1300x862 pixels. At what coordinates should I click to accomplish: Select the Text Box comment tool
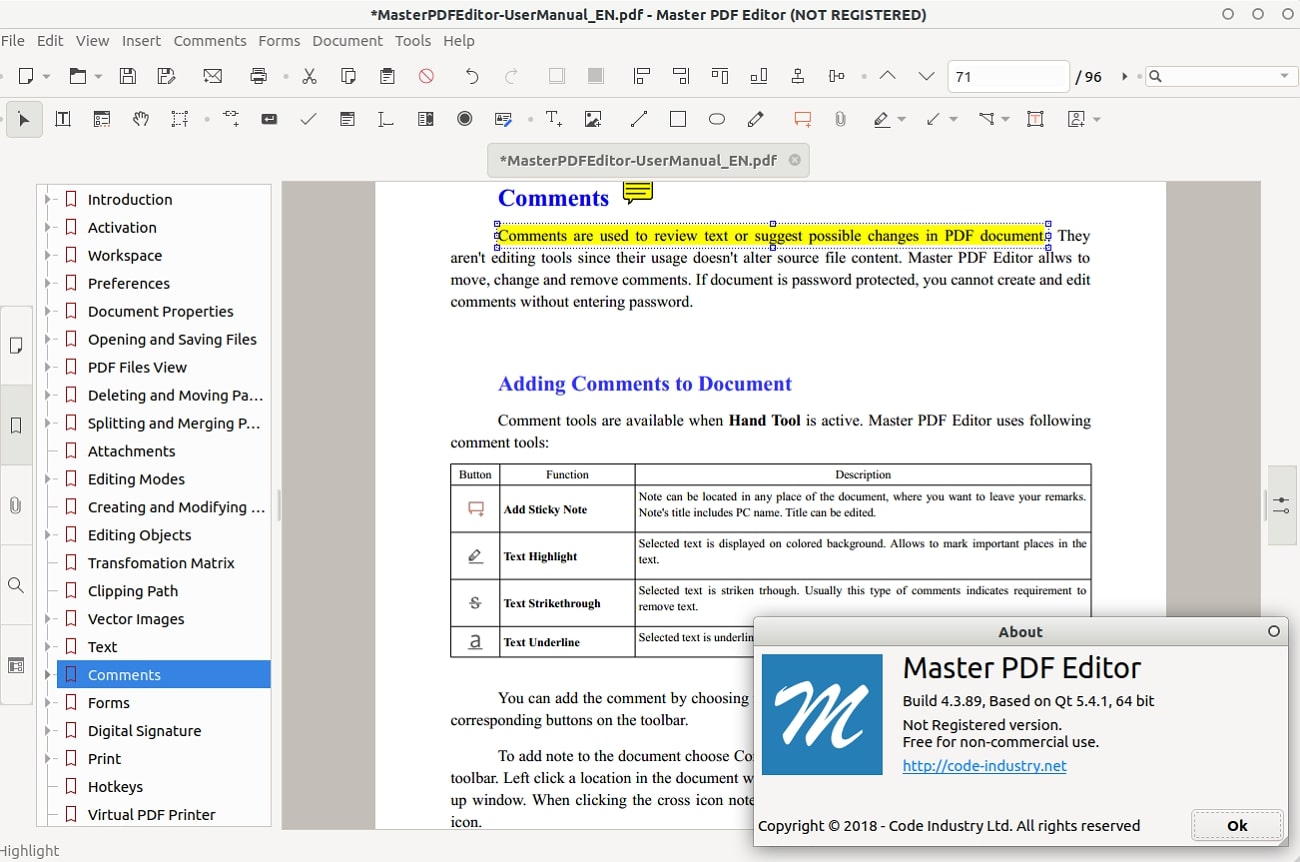[x=1035, y=119]
